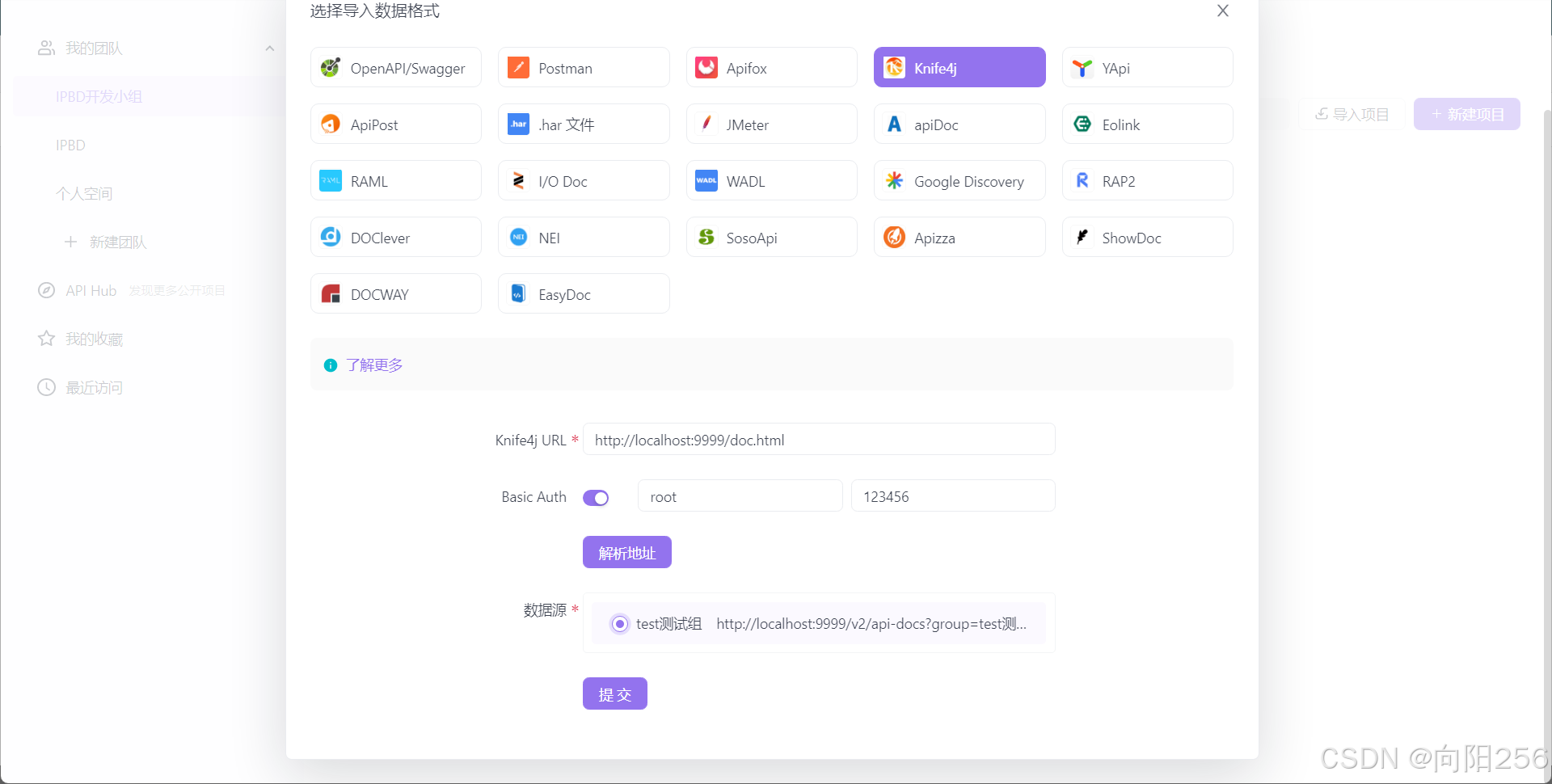The height and width of the screenshot is (784, 1552).
Task: Select the OpenAPI/Swagger import format
Action: [x=395, y=68]
